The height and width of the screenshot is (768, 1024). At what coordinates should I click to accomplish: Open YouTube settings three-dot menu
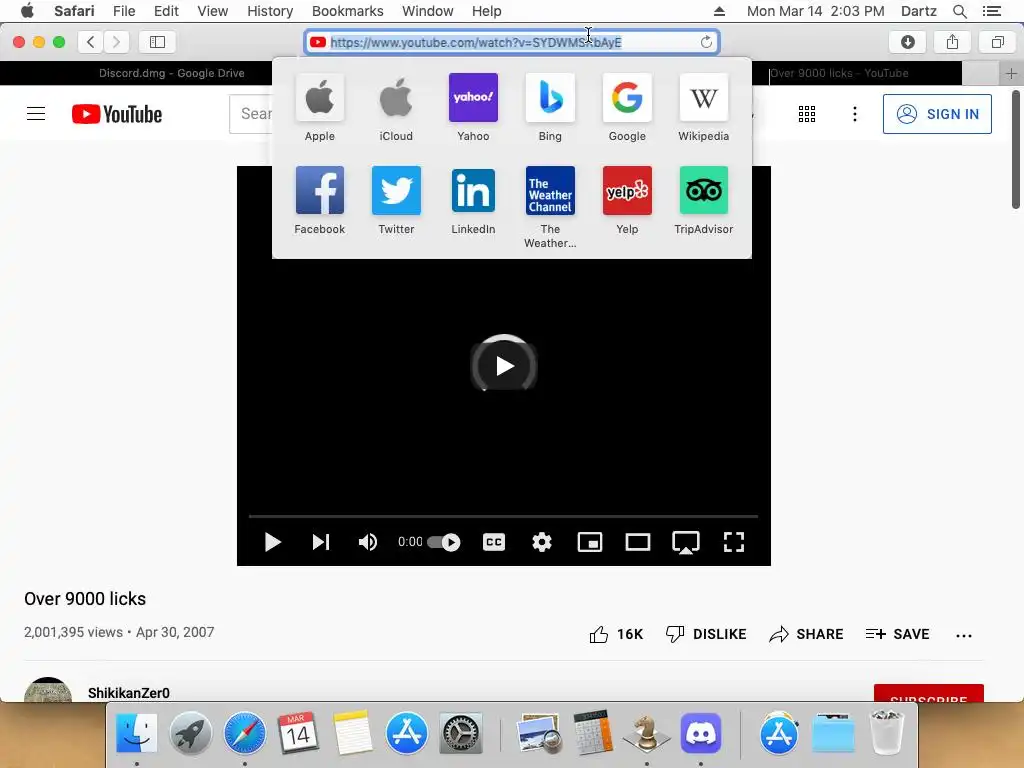point(854,114)
